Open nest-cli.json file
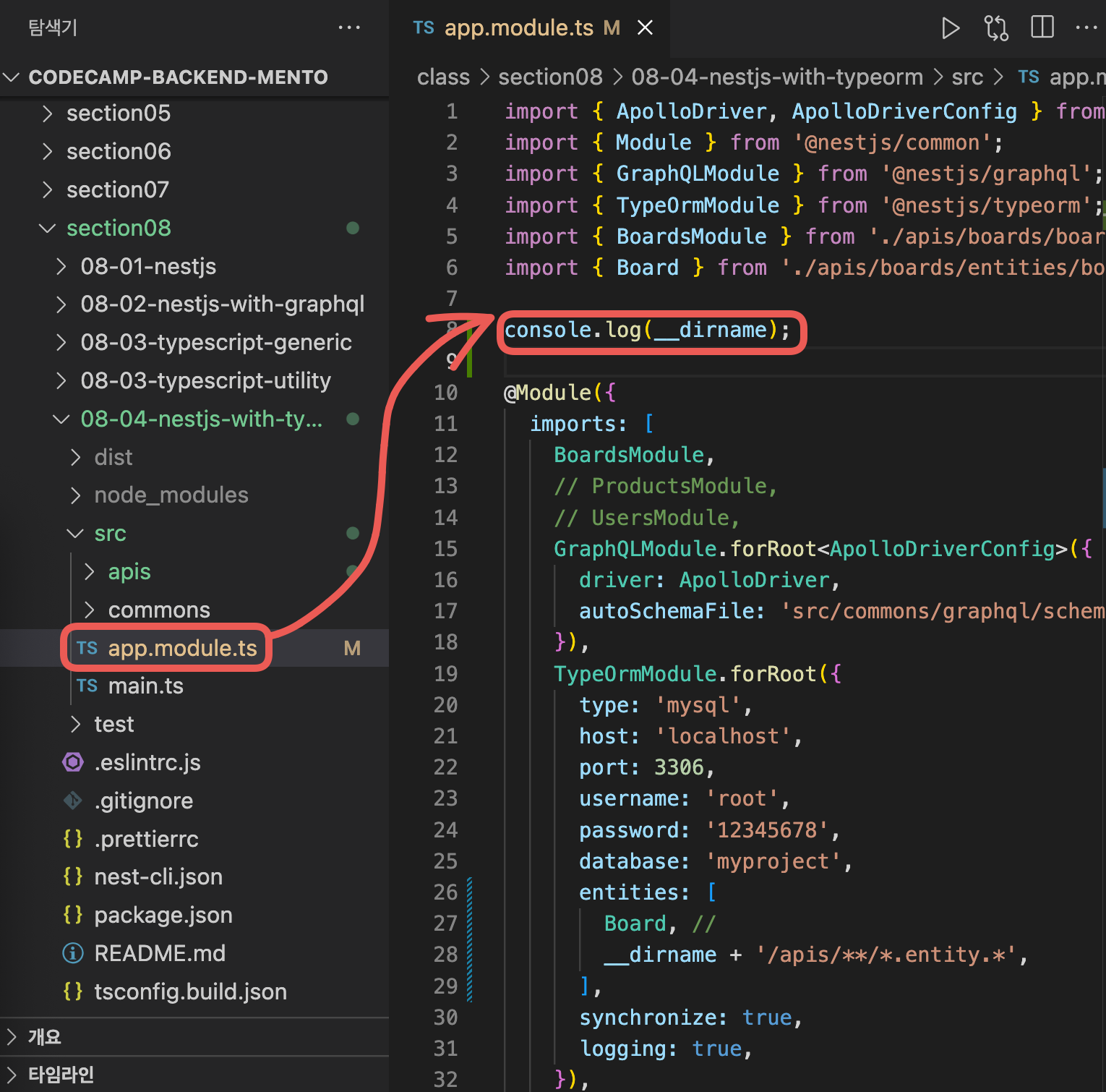The image size is (1106, 1092). coord(194,876)
